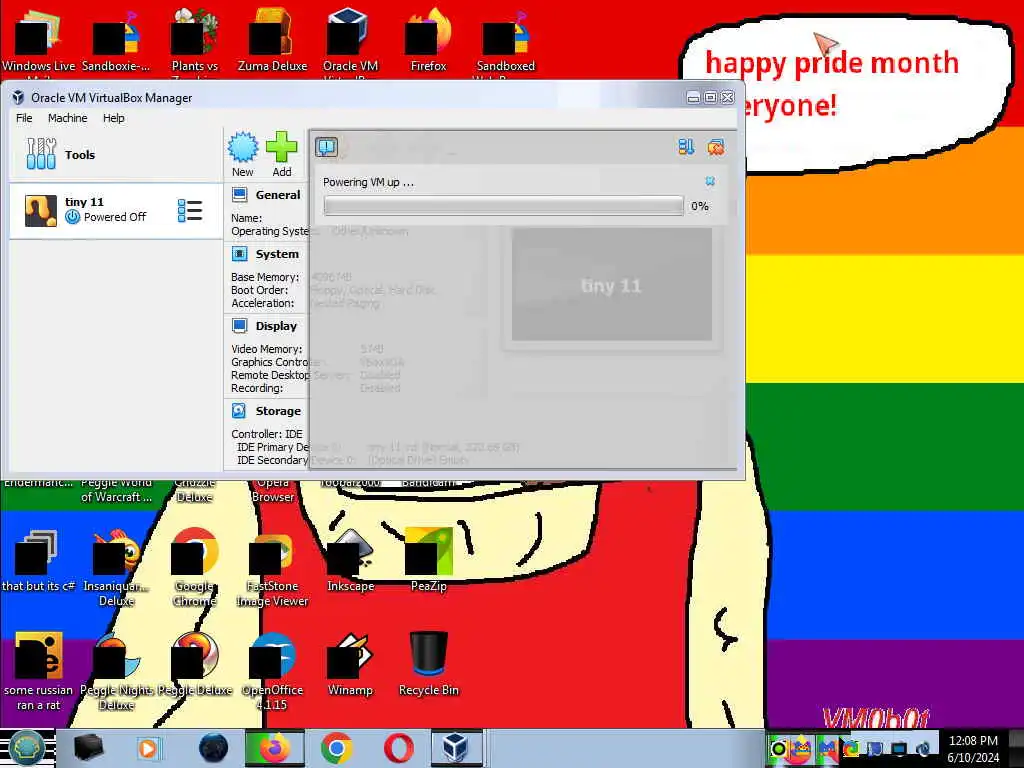This screenshot has height=768, width=1024.
Task: Open Recycle Bin on desktop
Action: click(x=428, y=663)
